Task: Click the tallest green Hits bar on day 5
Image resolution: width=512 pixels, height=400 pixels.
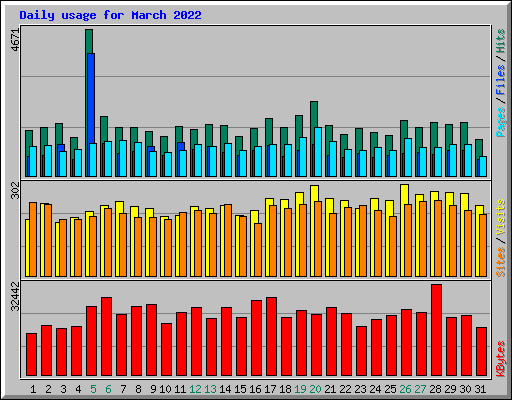Action: [89, 41]
